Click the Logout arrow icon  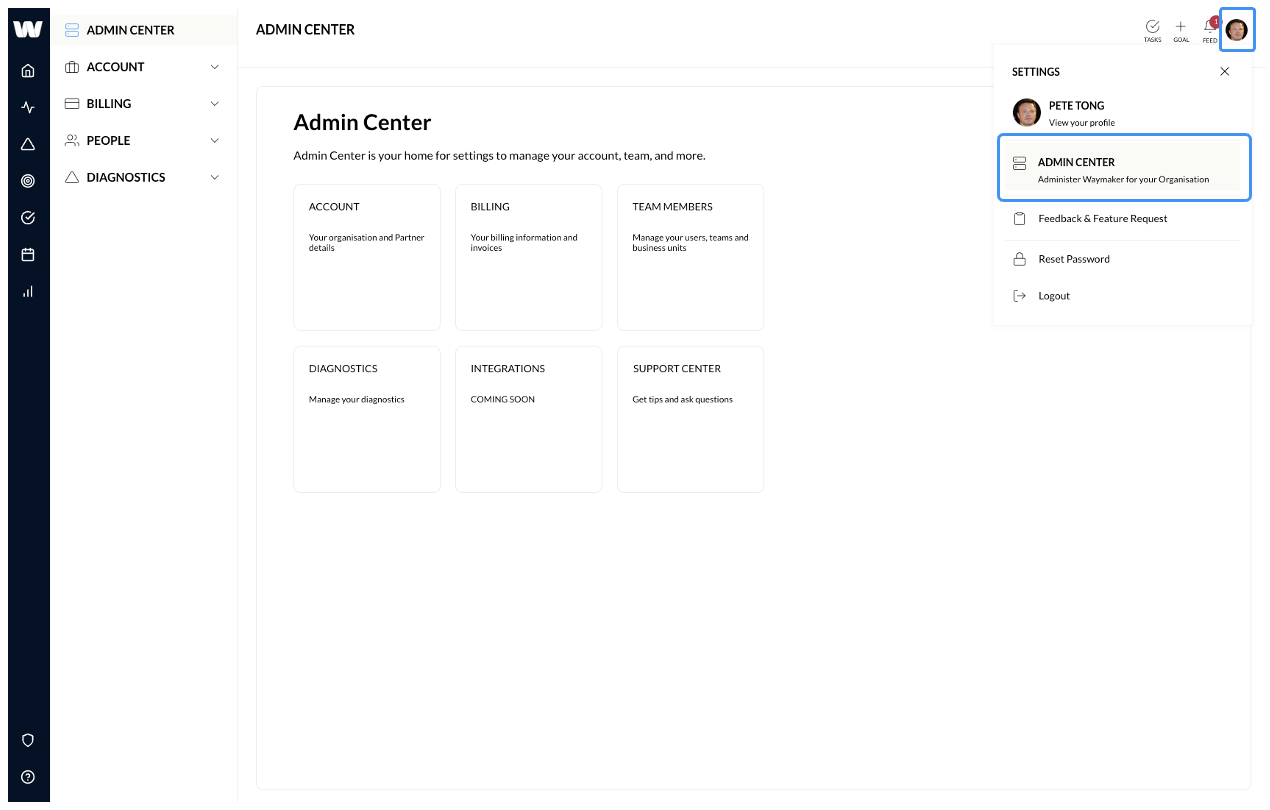pos(1020,296)
